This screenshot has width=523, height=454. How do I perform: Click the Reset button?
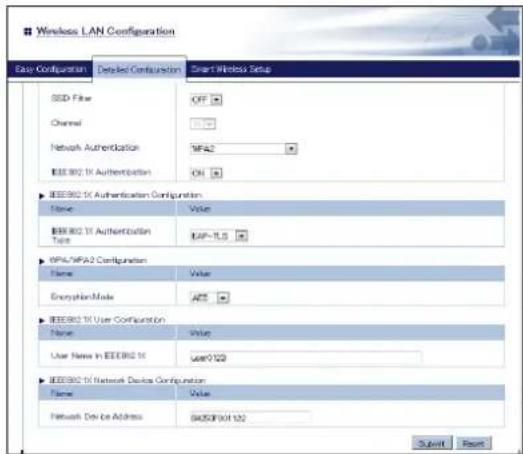(474, 443)
